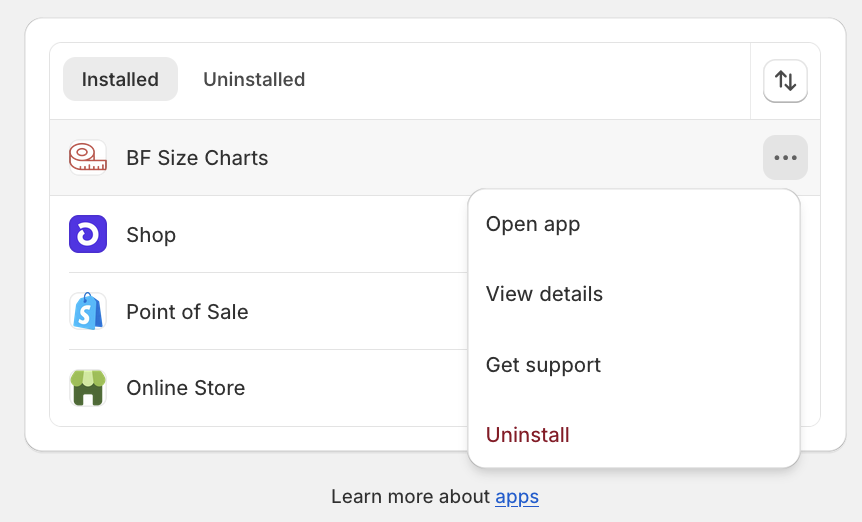The height and width of the screenshot is (522, 862).
Task: Click the green Online Store storefront icon
Action: click(x=88, y=388)
